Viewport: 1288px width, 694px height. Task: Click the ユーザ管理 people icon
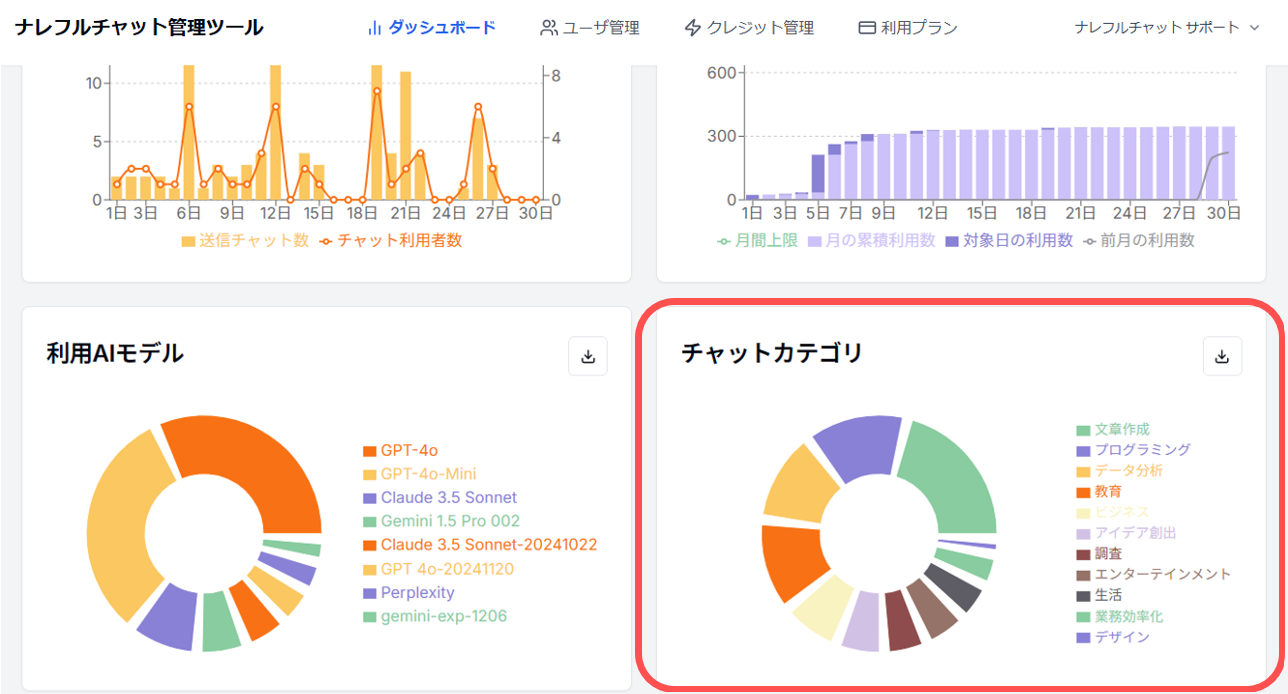pos(549,28)
